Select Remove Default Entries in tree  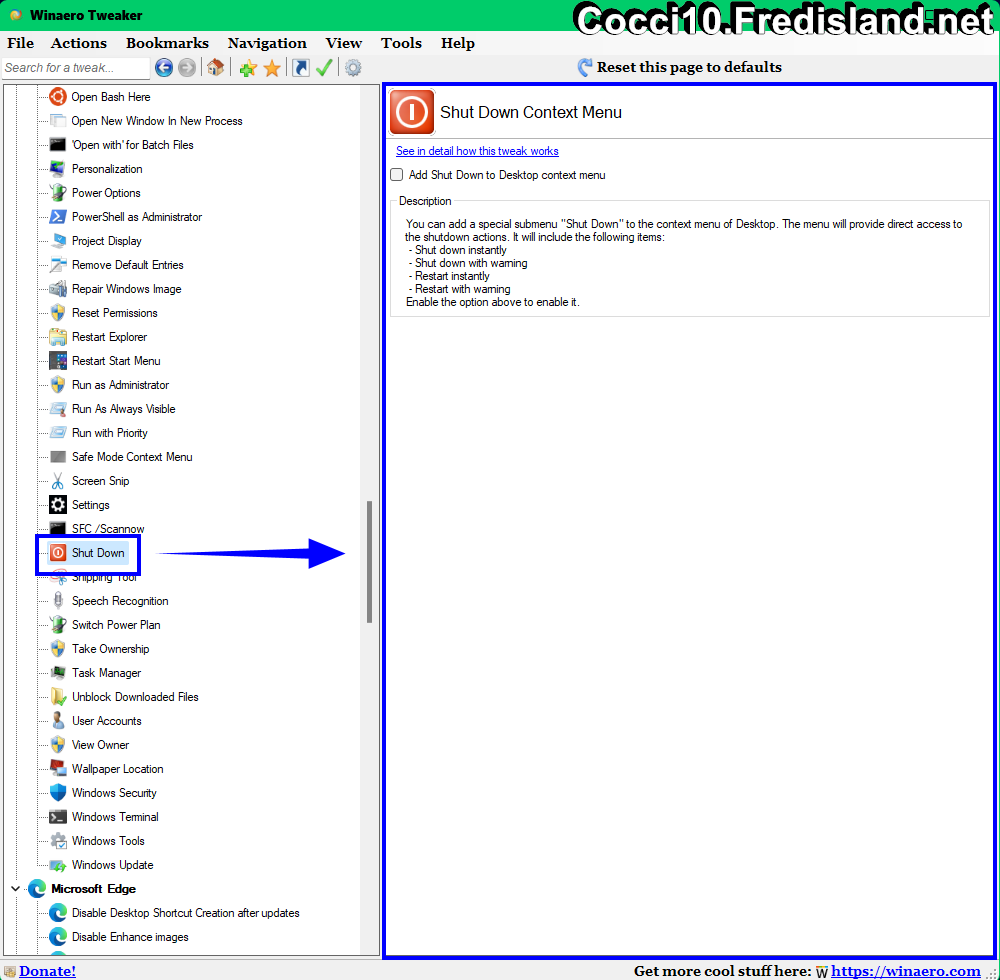click(x=128, y=265)
